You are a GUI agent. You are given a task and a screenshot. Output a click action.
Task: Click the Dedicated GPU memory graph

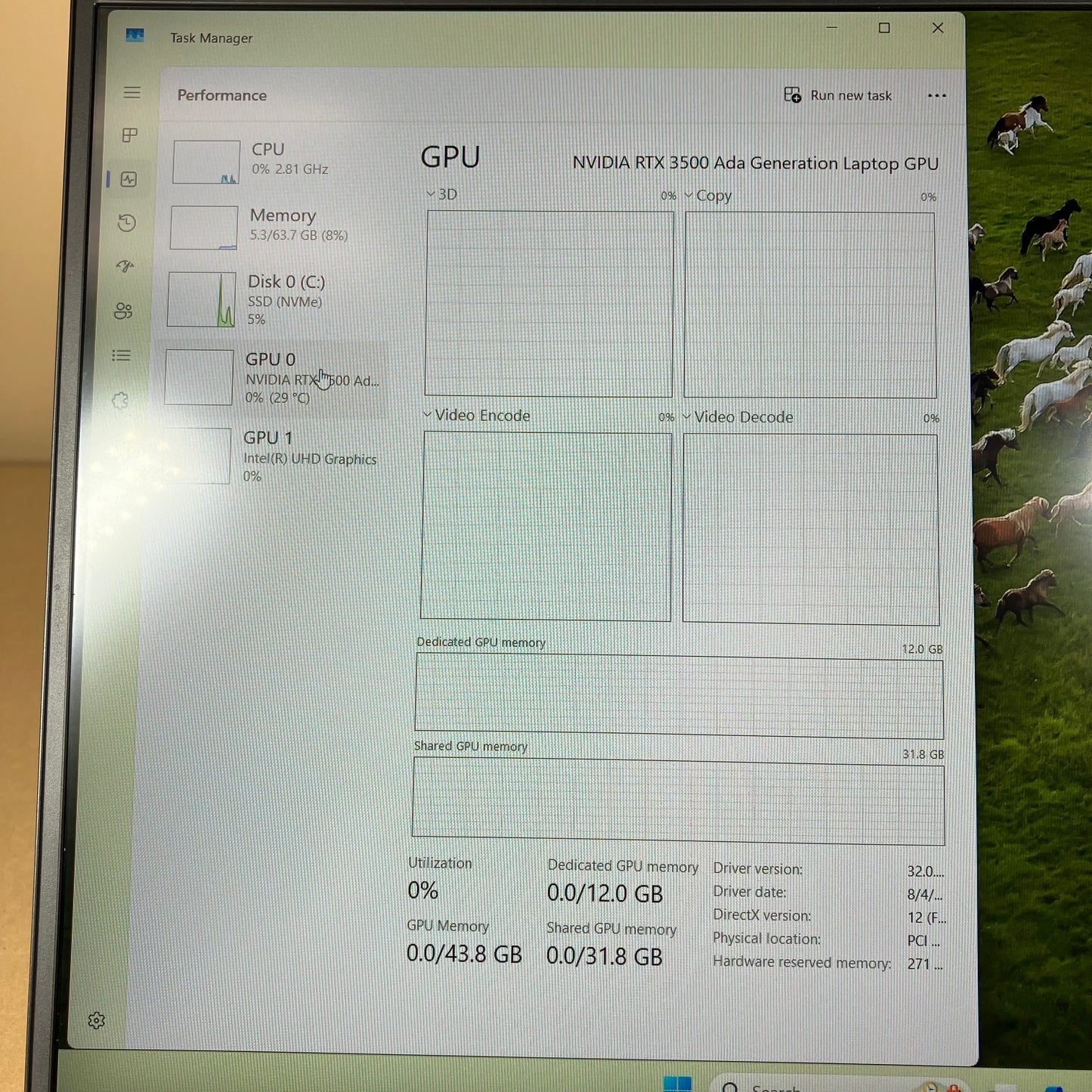tap(679, 695)
